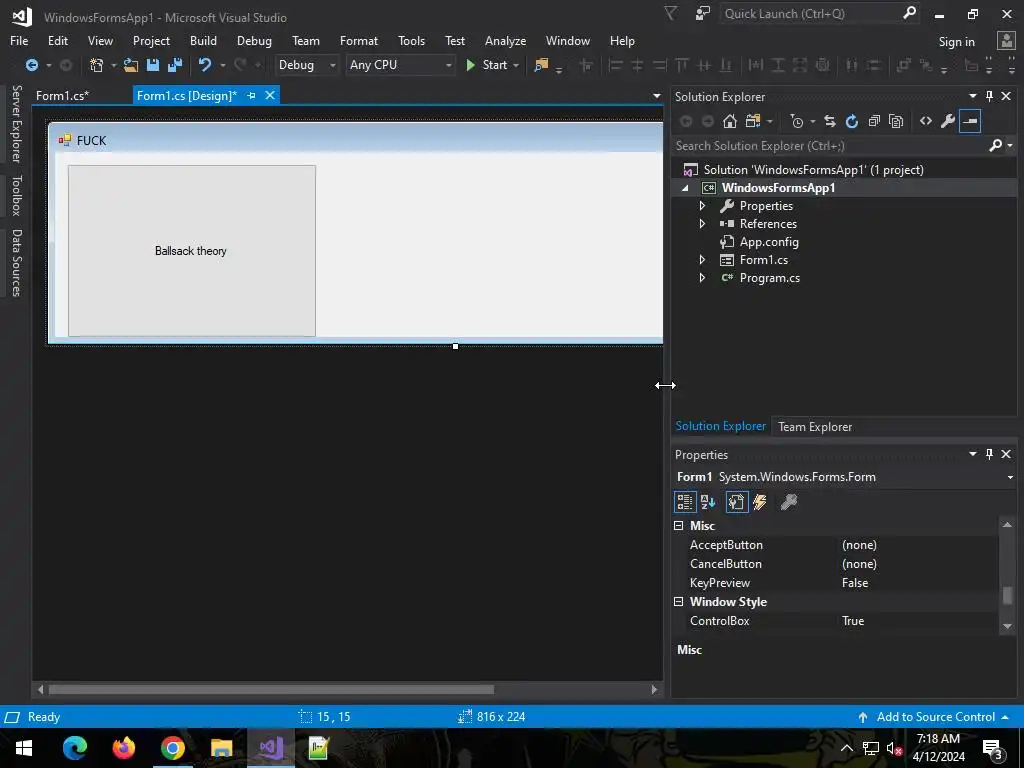1024x768 pixels.
Task: Show Events with the lightning bolt icon
Action: 760,502
